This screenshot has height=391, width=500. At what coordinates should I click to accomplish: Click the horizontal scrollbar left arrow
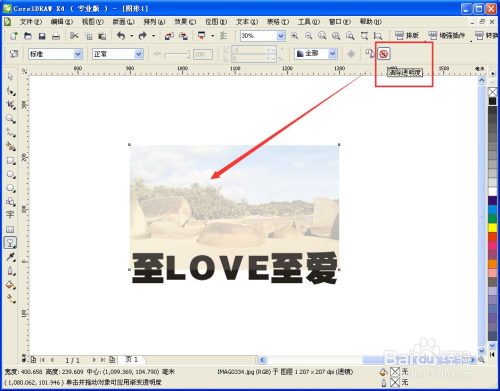[x=262, y=360]
